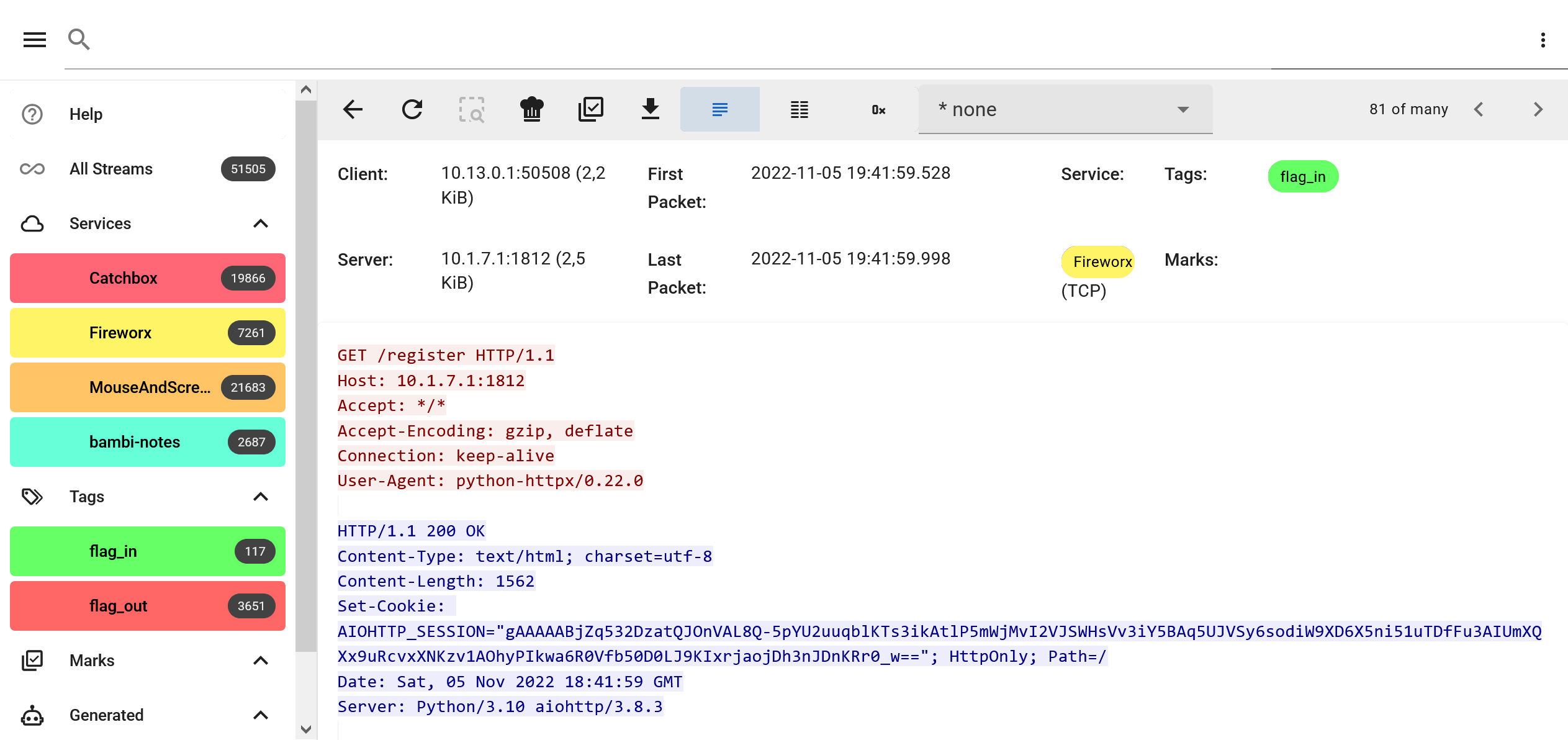The height and width of the screenshot is (740, 1568).
Task: Open stream in CyberChef icon
Action: tap(531, 109)
